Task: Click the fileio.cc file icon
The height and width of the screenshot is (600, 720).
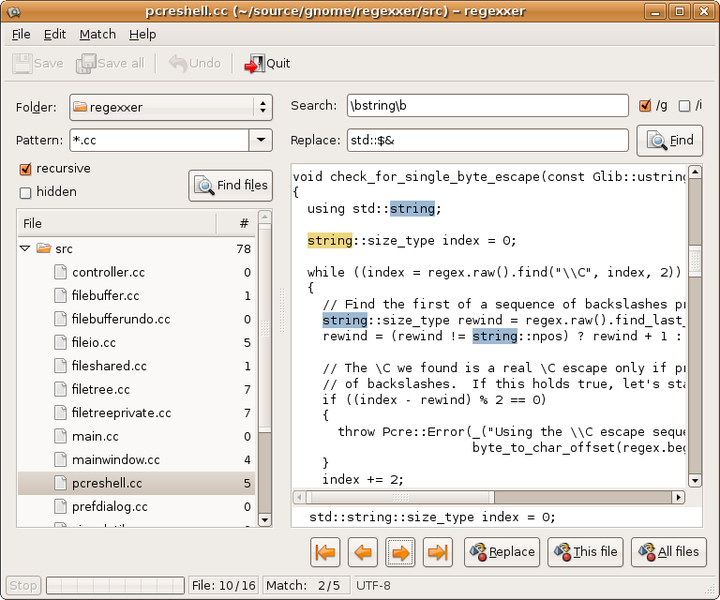Action: pyautogui.click(x=60, y=342)
